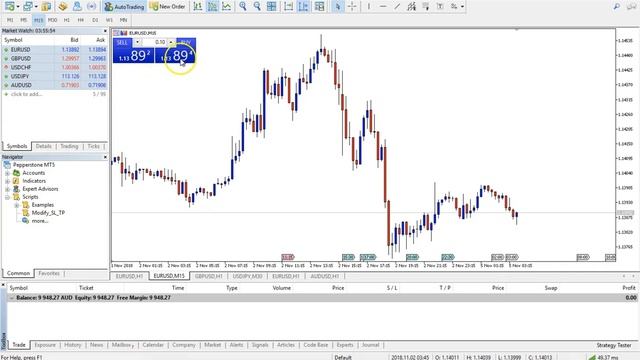
Task: Zoom in on the chart
Action: (x=243, y=7)
